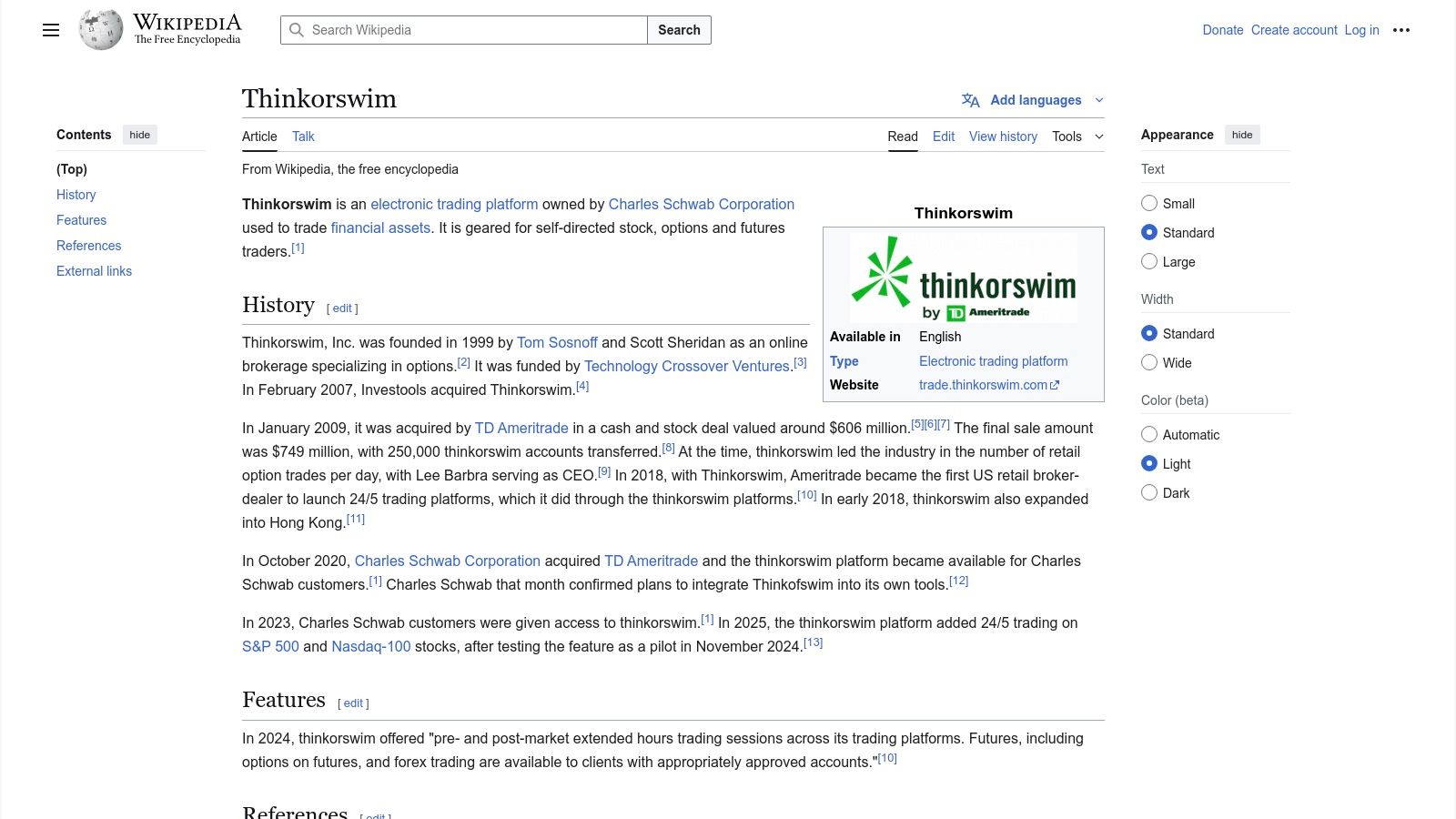Open Technology Crossover Ventures link
Screen dimensions: 1456x819
[687, 366]
